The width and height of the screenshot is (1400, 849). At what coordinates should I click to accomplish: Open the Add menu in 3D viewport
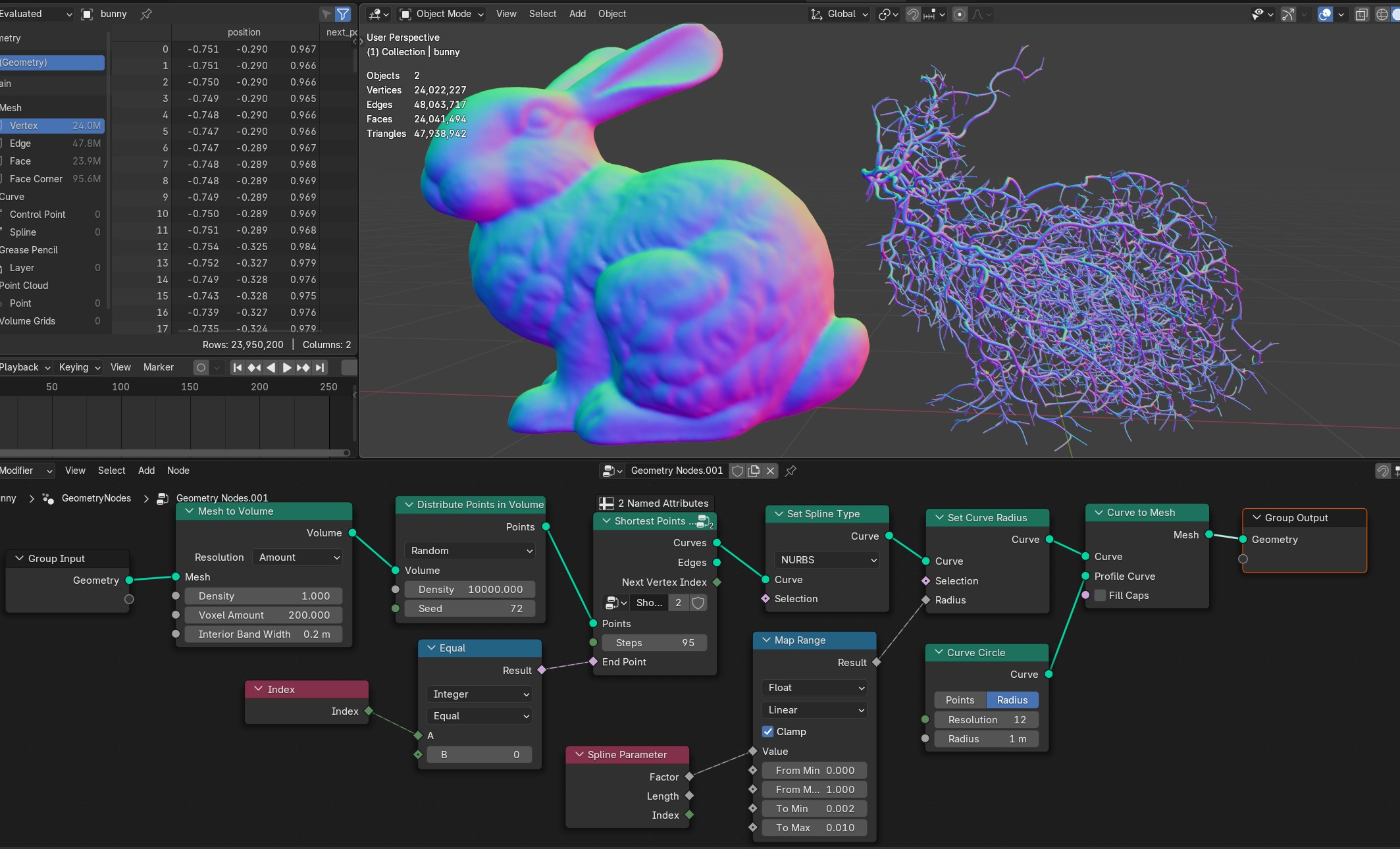point(577,14)
